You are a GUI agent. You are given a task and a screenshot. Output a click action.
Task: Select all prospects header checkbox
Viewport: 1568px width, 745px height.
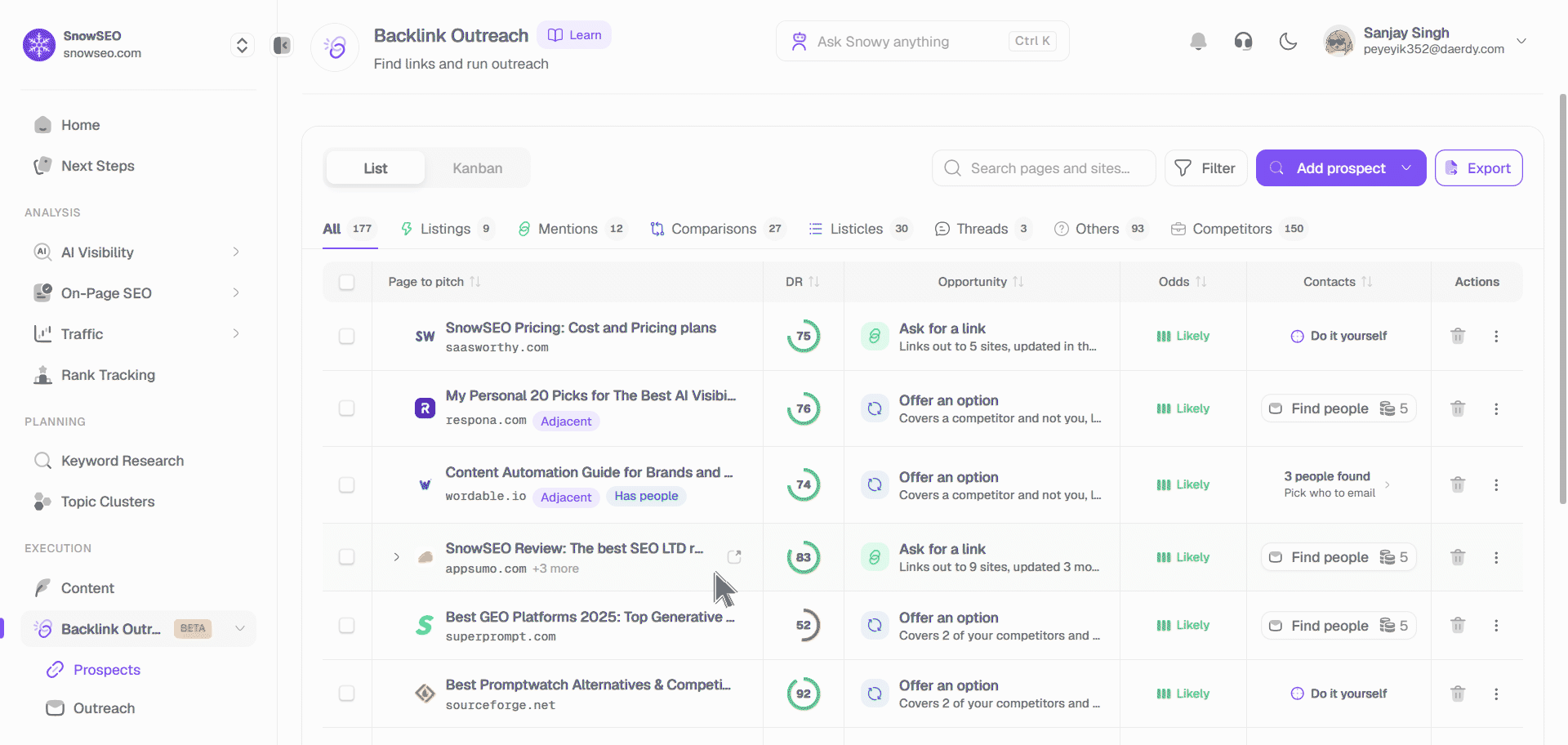(x=346, y=282)
